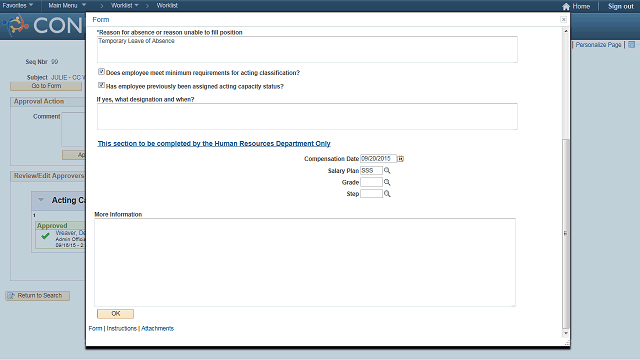Switch to the Instructions tab link

coord(122,329)
